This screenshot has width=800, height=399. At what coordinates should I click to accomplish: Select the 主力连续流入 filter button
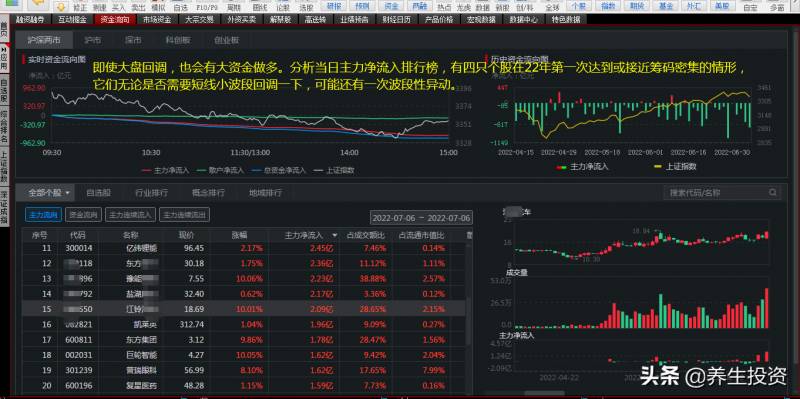131,215
